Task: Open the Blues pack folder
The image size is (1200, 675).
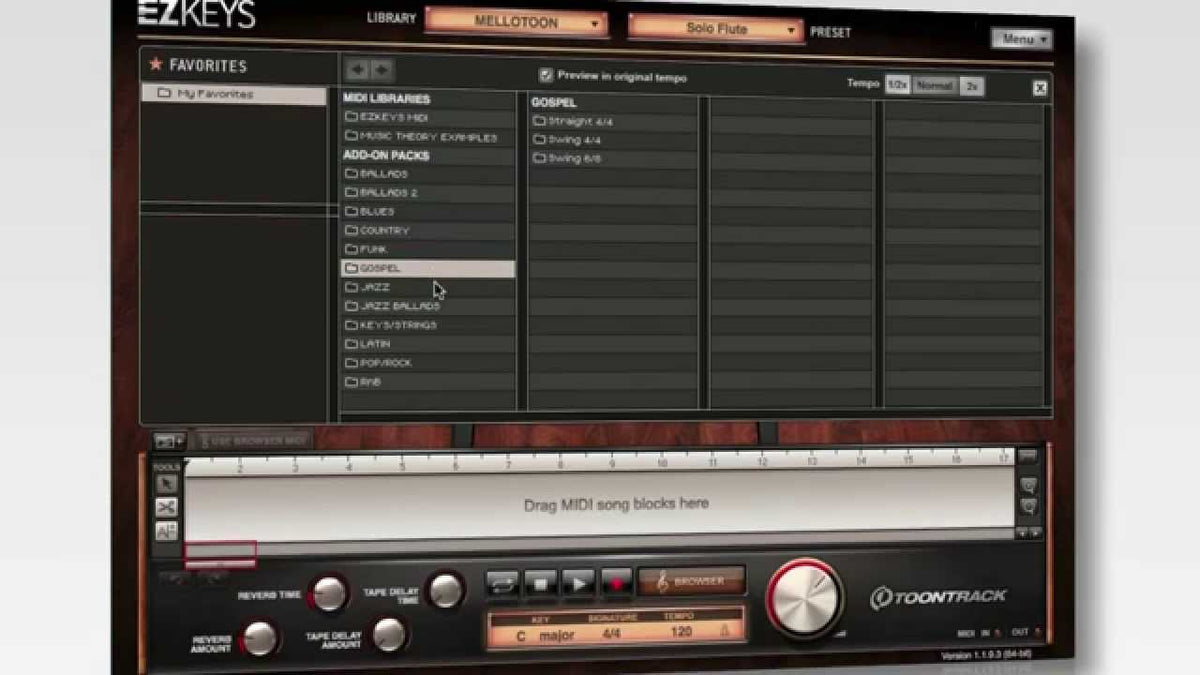Action: point(428,212)
